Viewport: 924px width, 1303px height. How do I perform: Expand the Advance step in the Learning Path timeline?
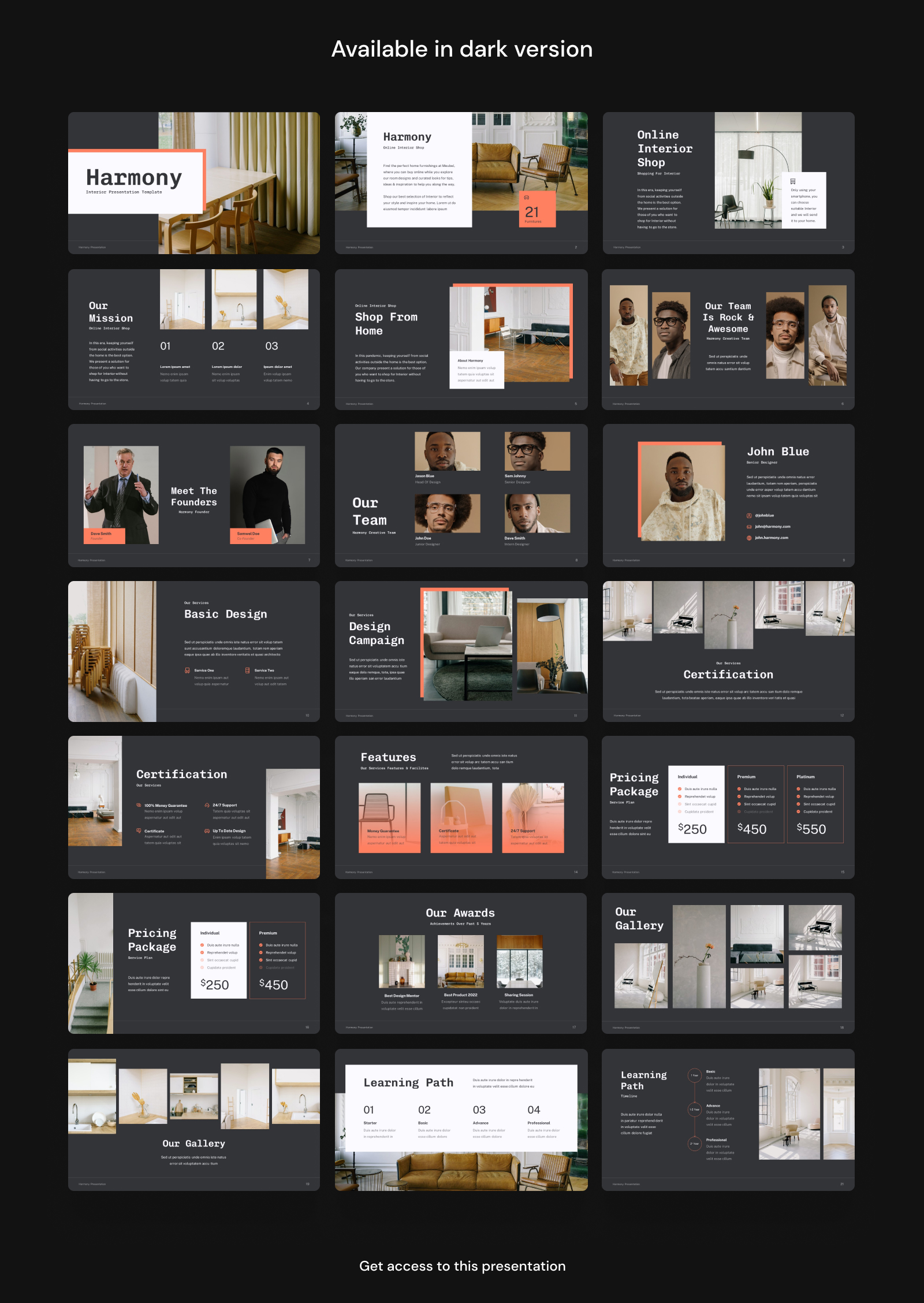point(695,1110)
